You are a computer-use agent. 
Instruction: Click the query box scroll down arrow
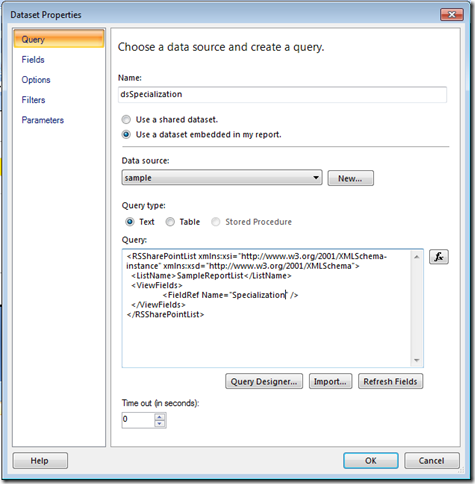[x=417, y=360]
